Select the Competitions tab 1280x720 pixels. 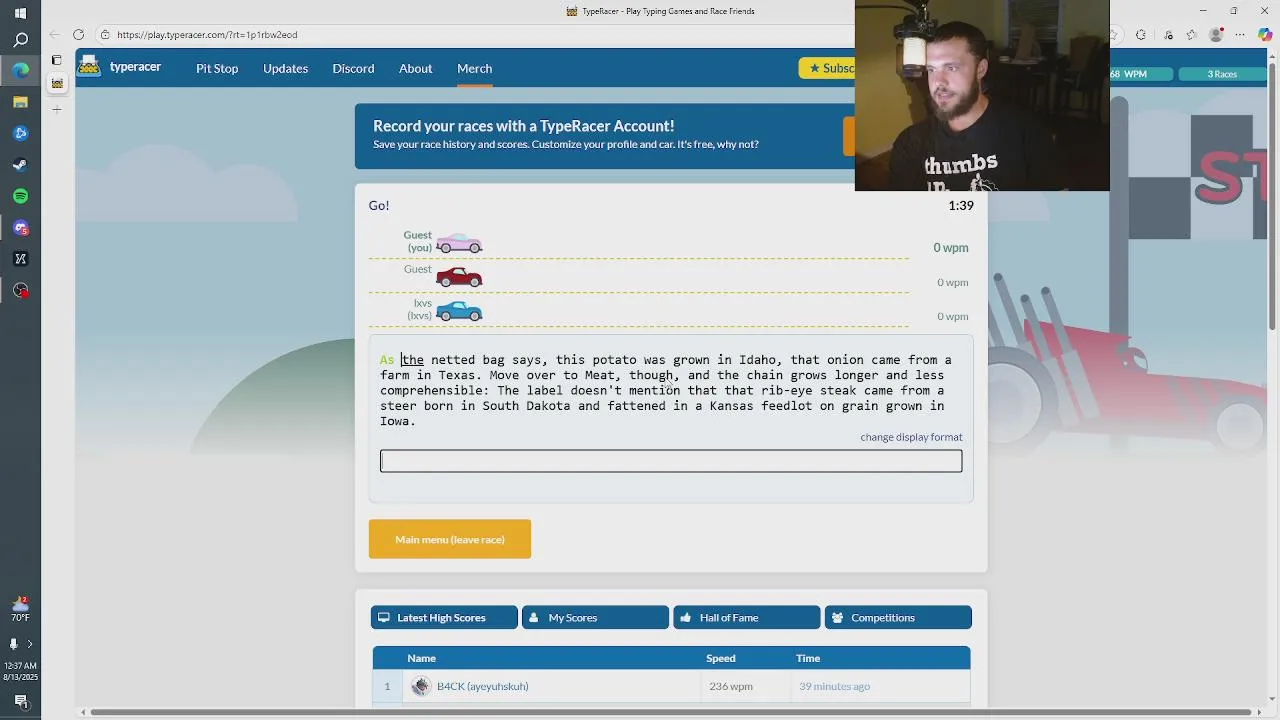pyautogui.click(x=898, y=618)
